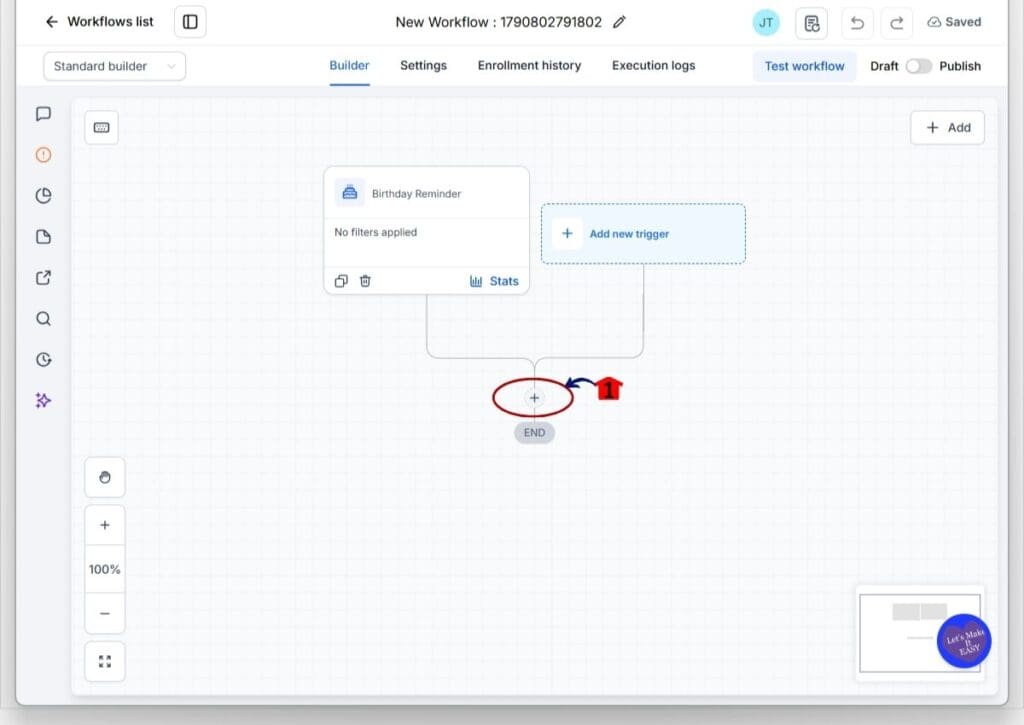Click the Saved cloud status
This screenshot has height=725, width=1024.
pyautogui.click(x=954, y=22)
